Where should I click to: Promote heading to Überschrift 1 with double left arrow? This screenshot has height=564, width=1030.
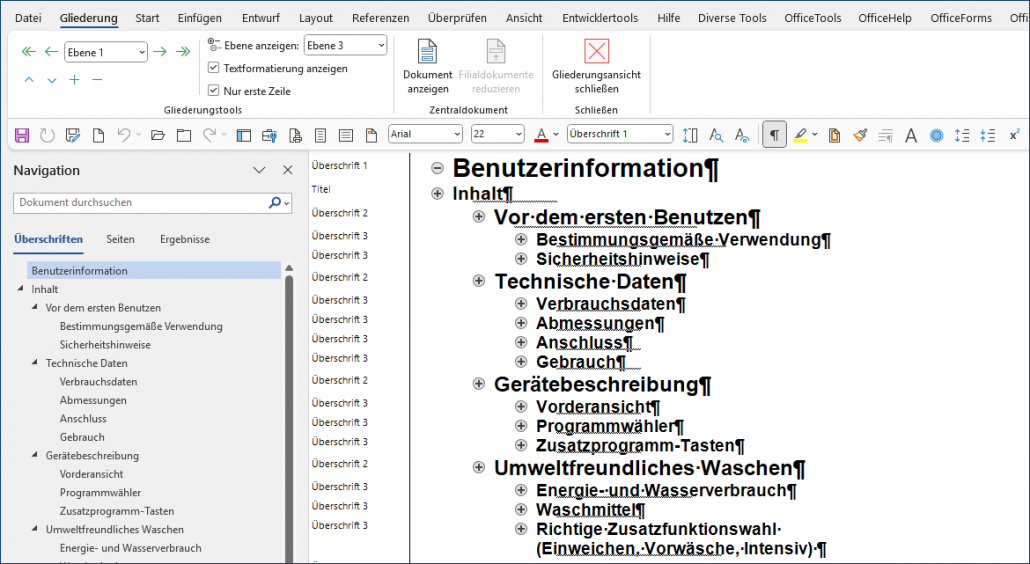[x=28, y=52]
